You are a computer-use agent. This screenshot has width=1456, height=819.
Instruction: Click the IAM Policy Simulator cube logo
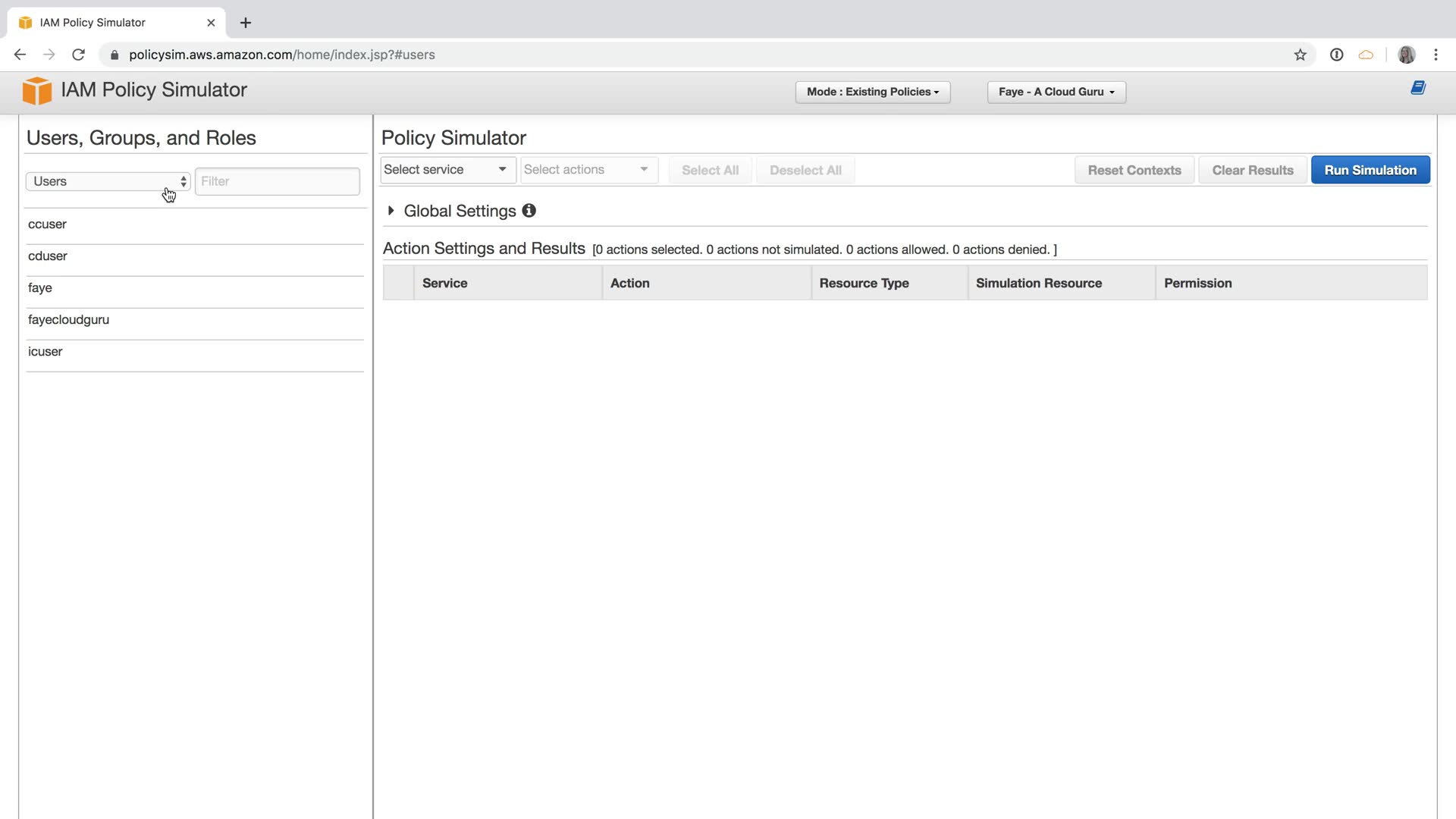tap(36, 91)
